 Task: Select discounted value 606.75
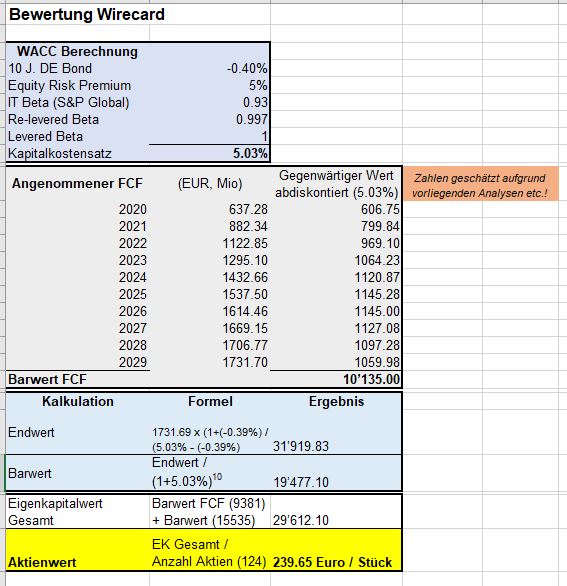tap(380, 209)
